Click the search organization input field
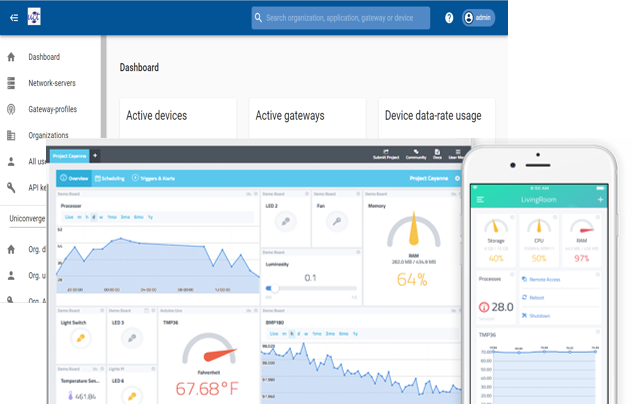Viewport: 632px width, 404px height. [341, 18]
